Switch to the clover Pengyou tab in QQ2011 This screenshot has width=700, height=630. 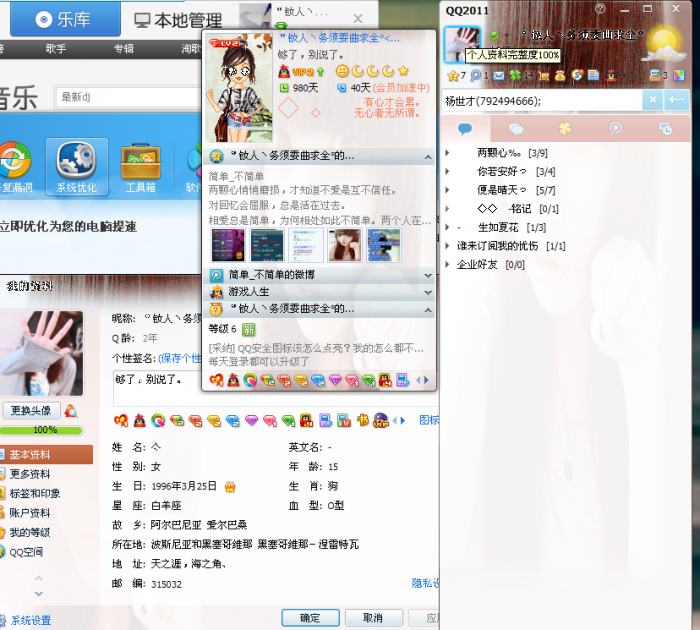click(565, 129)
